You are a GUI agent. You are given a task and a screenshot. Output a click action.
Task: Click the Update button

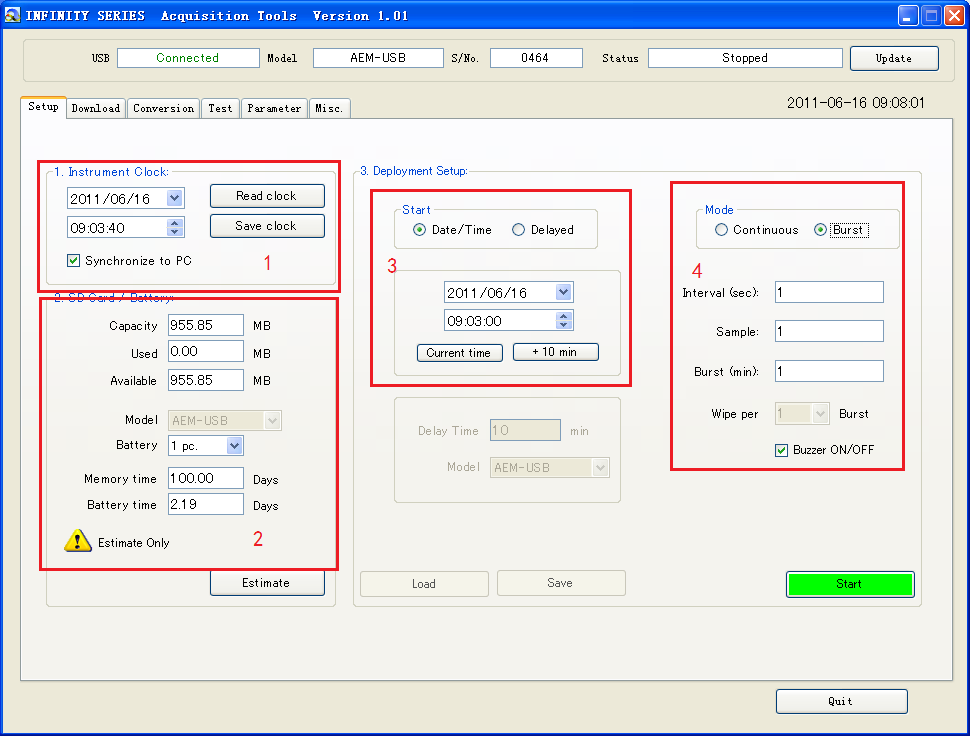(x=893, y=58)
